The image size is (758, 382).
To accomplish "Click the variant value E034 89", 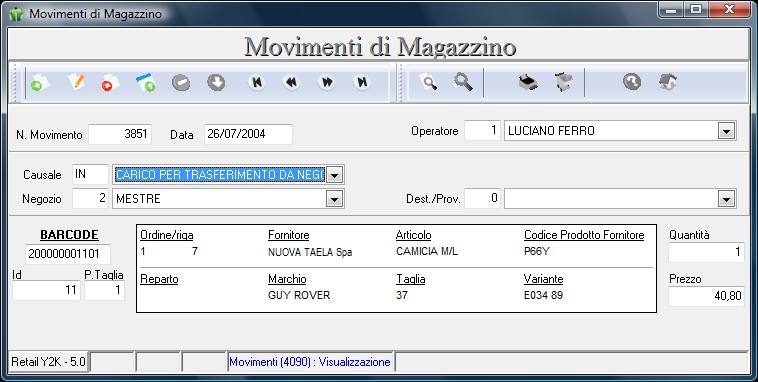I will (x=543, y=295).
